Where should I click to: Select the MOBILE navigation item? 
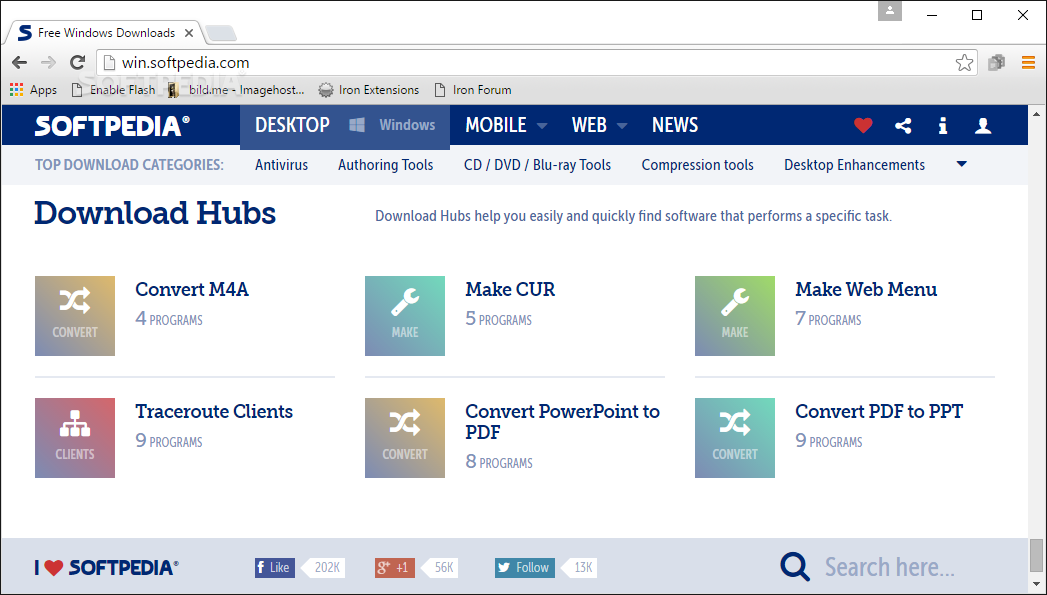pos(496,125)
